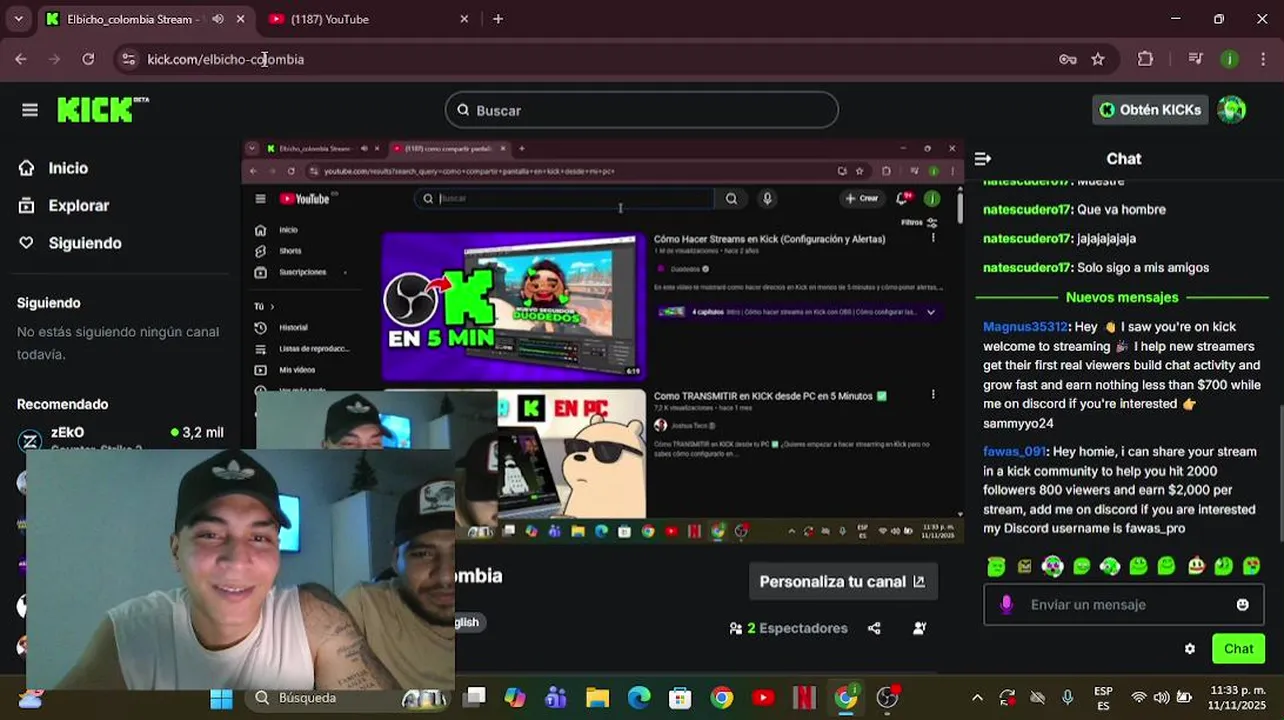The width and height of the screenshot is (1284, 720).
Task: Open a new browser tab with plus
Action: tap(498, 19)
